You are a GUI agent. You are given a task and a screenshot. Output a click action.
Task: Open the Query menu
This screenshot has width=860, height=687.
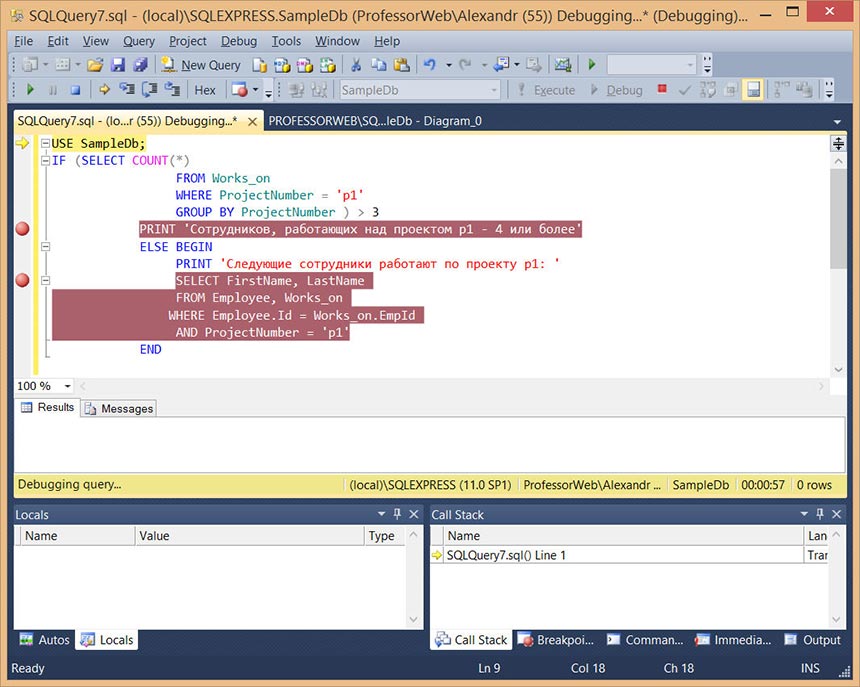[x=139, y=41]
